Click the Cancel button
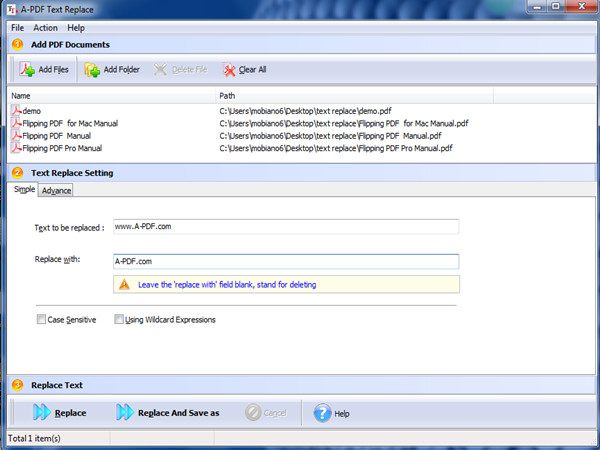Screen dimensions: 600x450 [265, 412]
